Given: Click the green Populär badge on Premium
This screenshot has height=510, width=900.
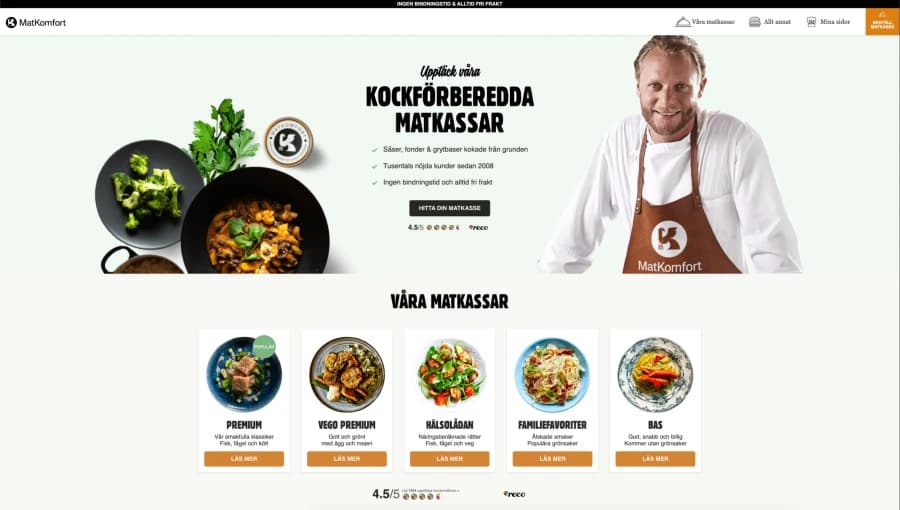Looking at the screenshot, I should [264, 347].
